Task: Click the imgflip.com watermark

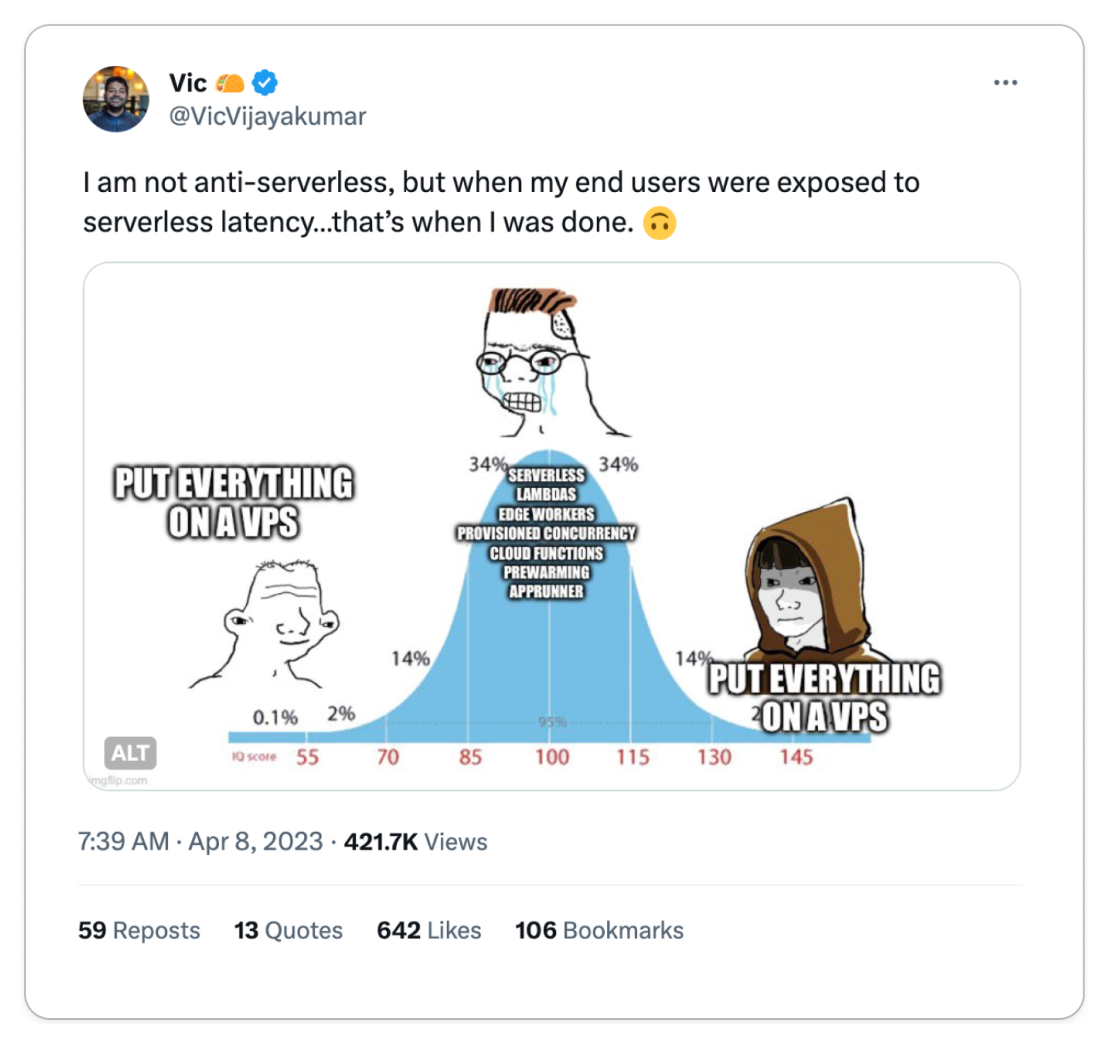Action: [x=119, y=780]
